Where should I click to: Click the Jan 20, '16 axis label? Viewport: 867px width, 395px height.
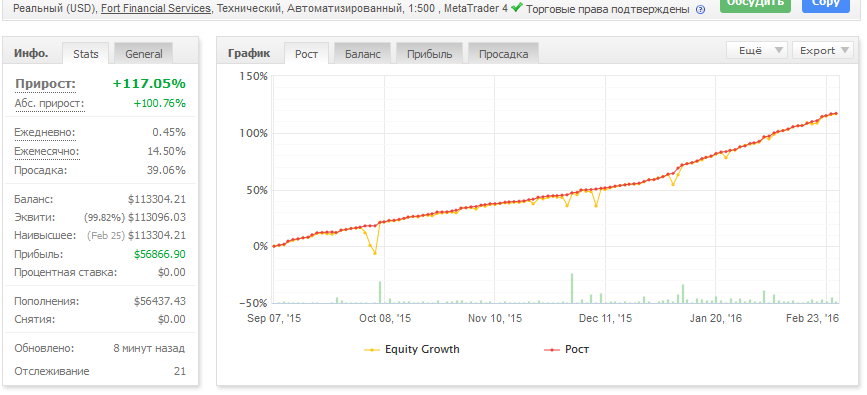716,319
